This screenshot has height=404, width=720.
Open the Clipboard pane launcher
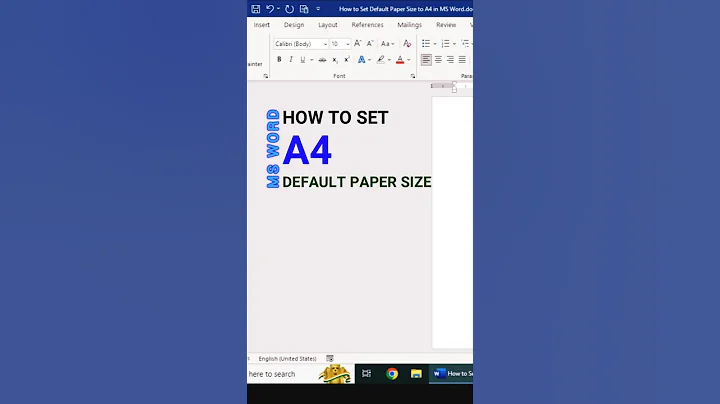(265, 76)
